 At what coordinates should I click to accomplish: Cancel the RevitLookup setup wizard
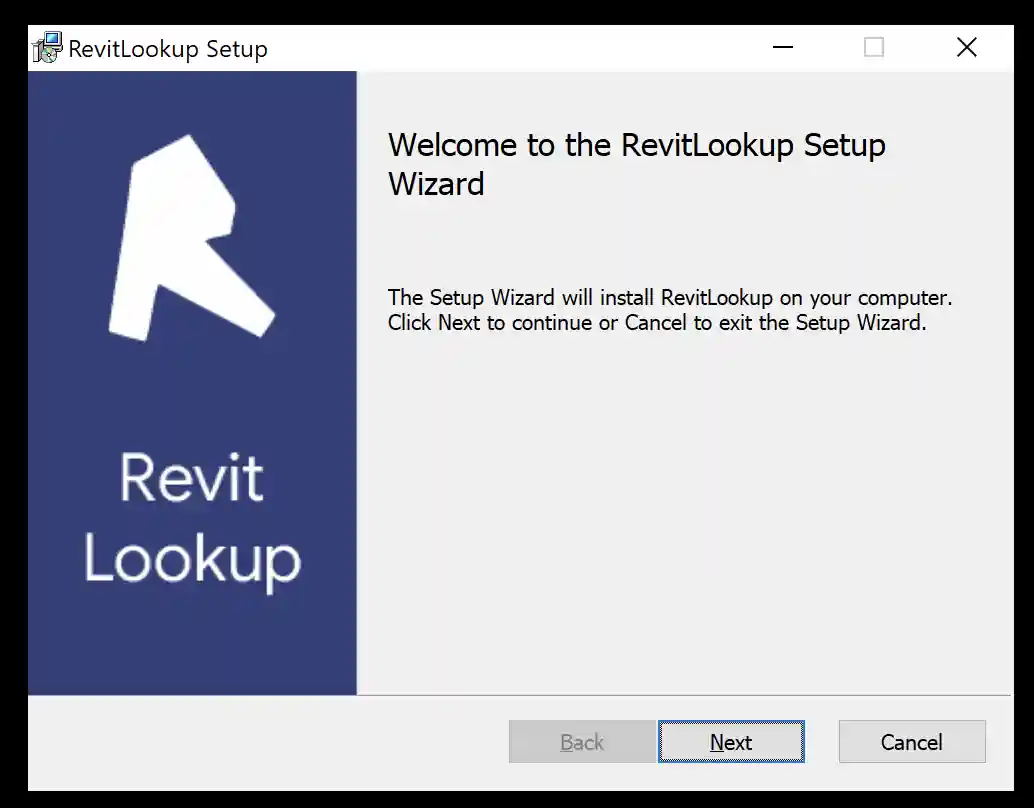click(911, 742)
